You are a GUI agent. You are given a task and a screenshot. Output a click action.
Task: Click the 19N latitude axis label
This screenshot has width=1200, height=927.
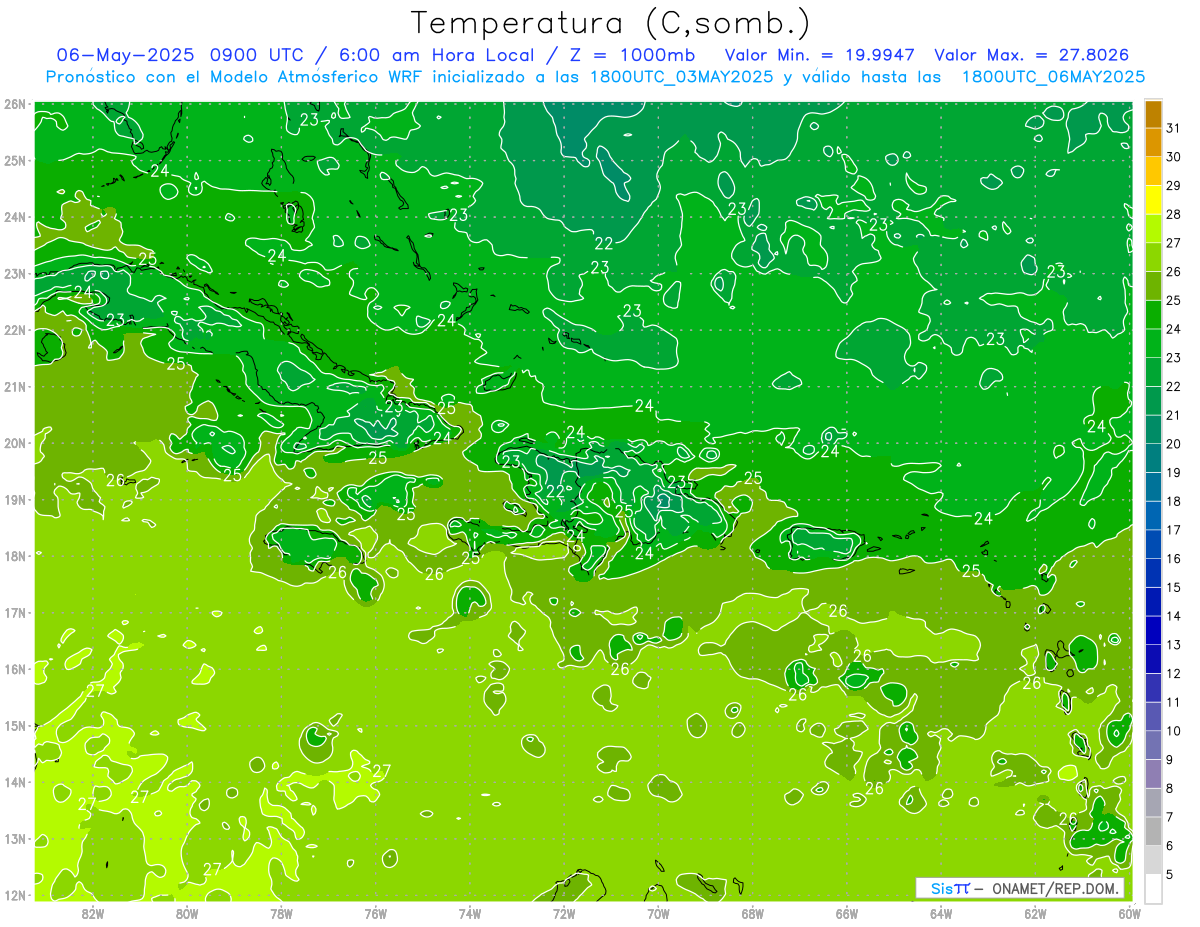(x=14, y=500)
